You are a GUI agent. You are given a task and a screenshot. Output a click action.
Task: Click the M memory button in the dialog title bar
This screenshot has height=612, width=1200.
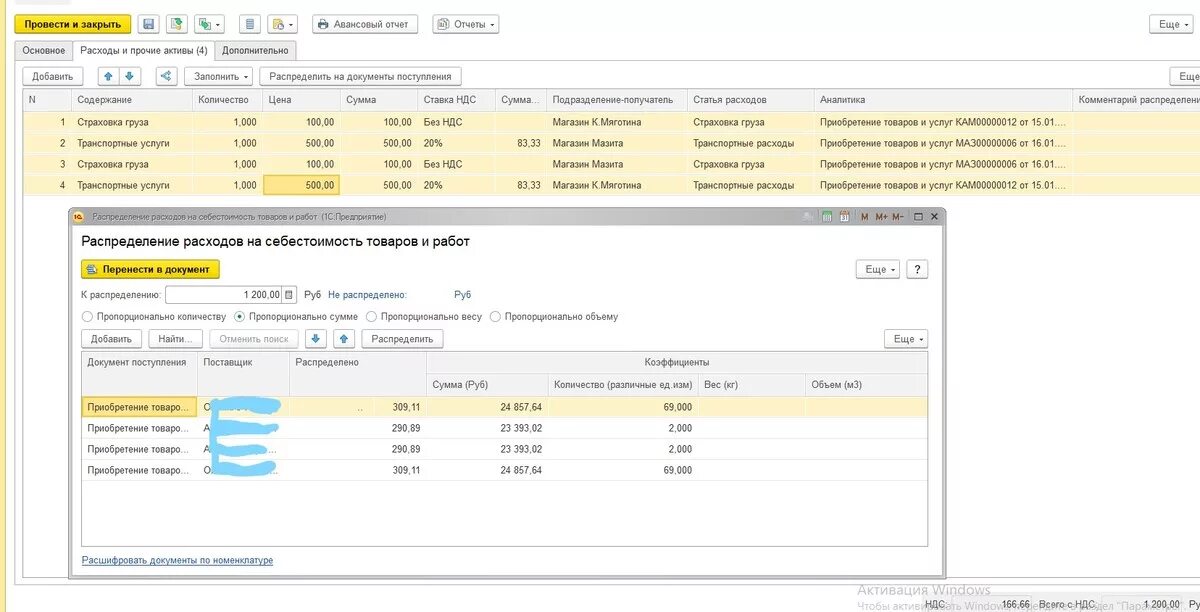click(x=865, y=217)
